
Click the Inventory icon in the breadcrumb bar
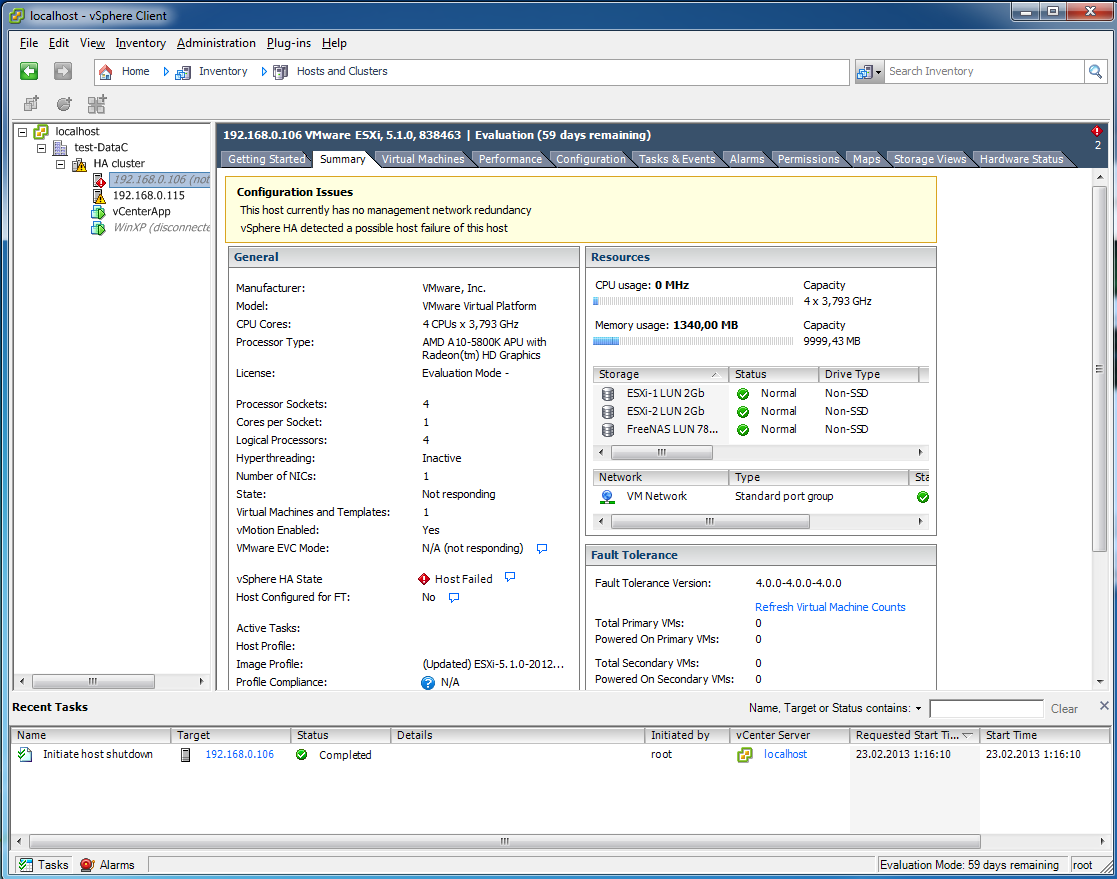click(183, 72)
